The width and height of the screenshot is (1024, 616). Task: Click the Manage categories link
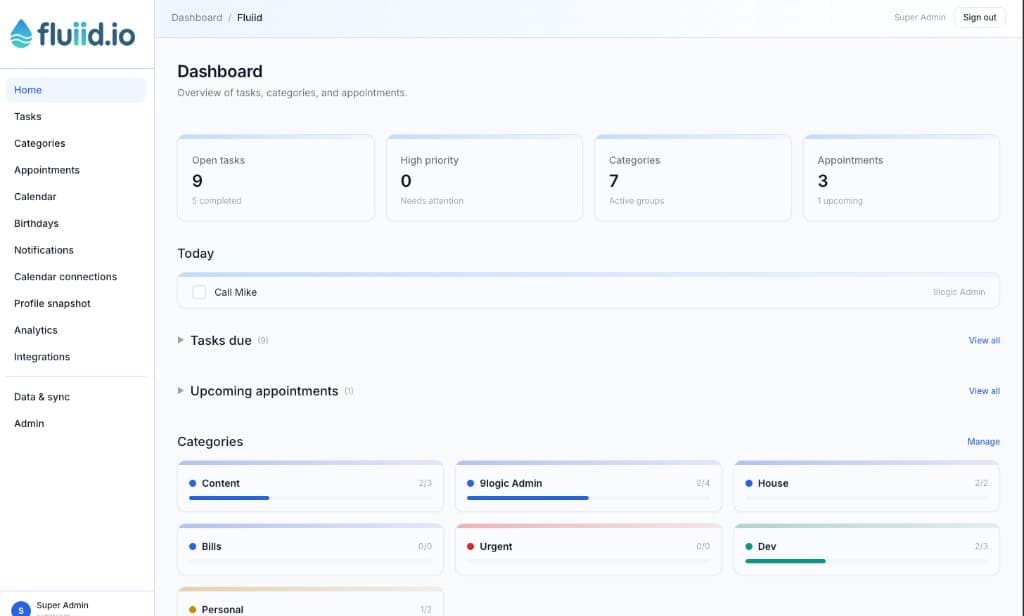(983, 441)
